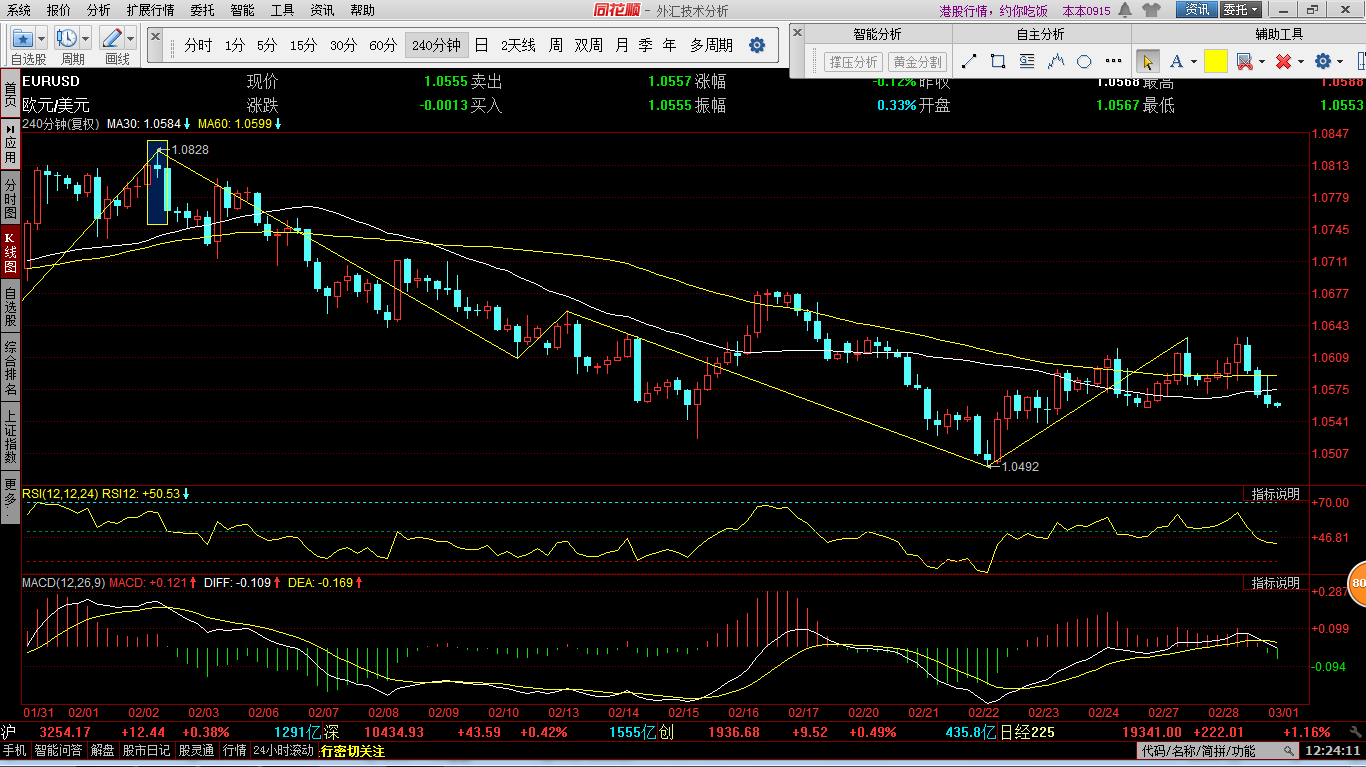Activate the arrow pointer tool
Screen dimensions: 1366x767
coord(1148,61)
